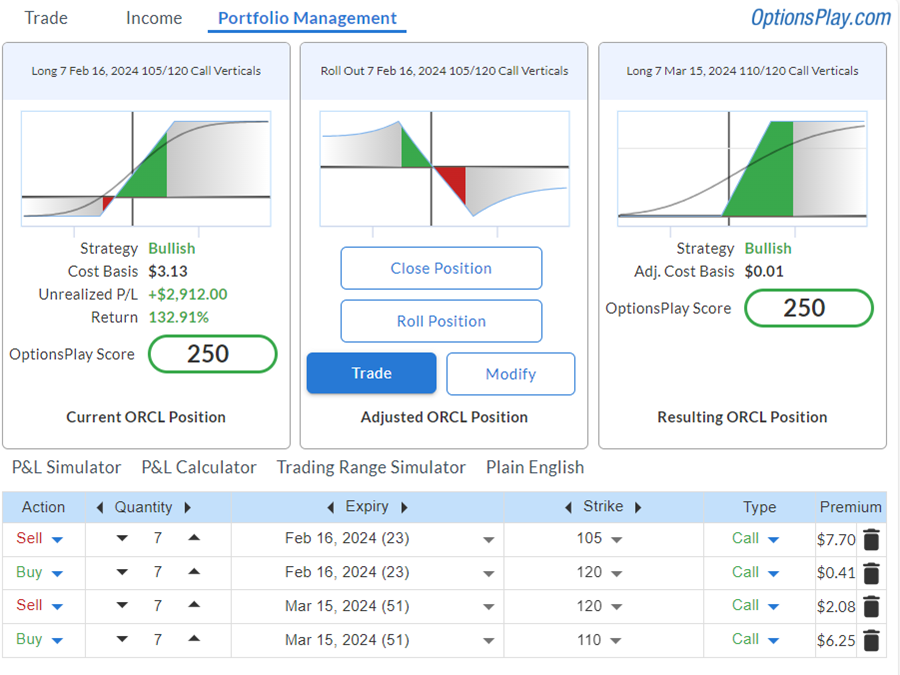Increase quantity on Buy 120 Feb 16 row

click(194, 572)
